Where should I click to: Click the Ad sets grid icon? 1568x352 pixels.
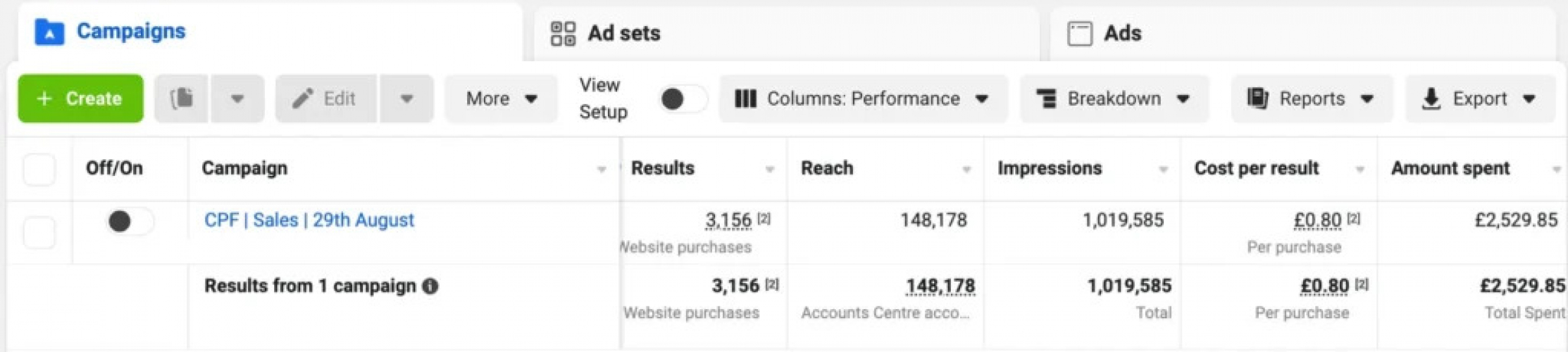point(563,33)
